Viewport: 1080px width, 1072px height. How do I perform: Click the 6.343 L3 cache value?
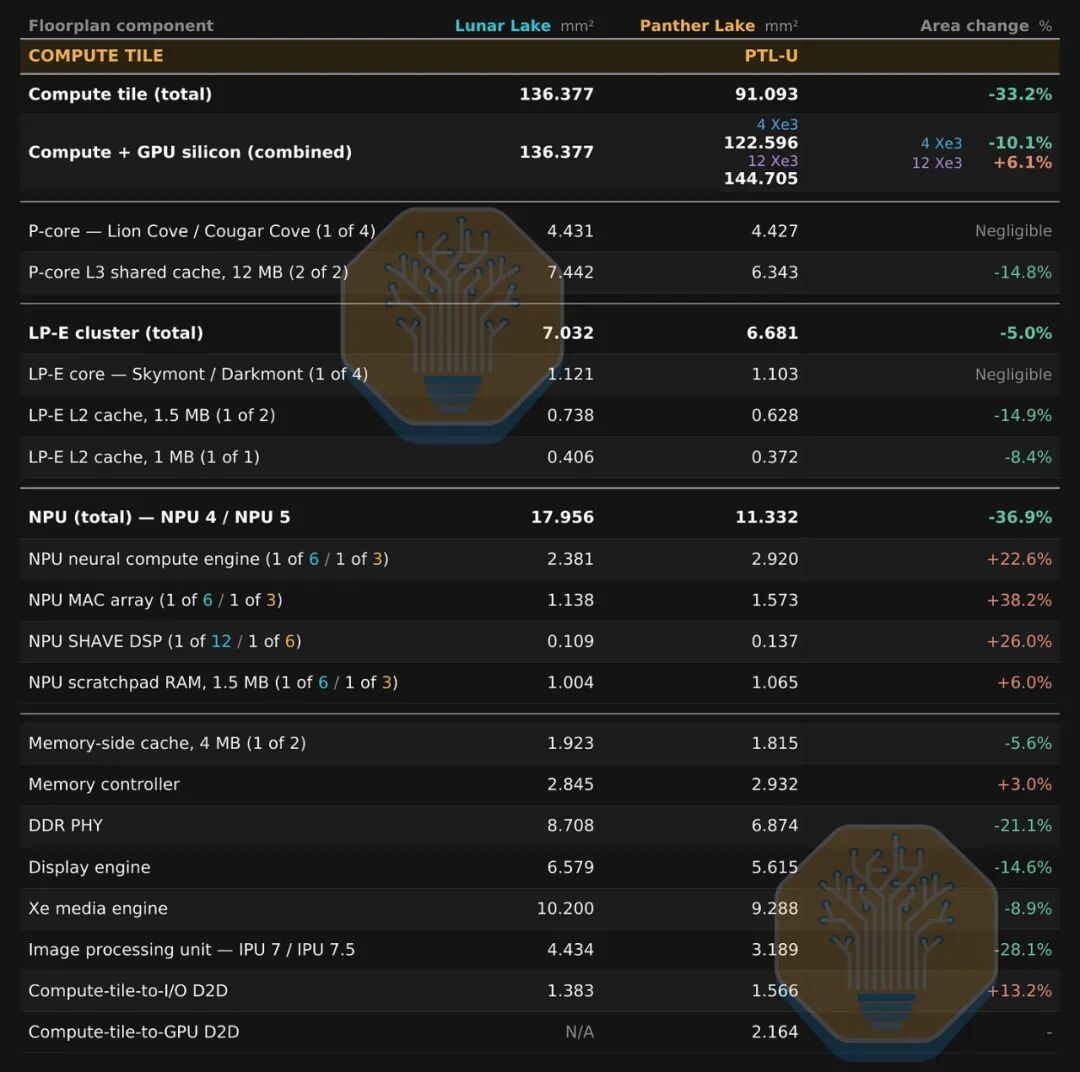(774, 272)
